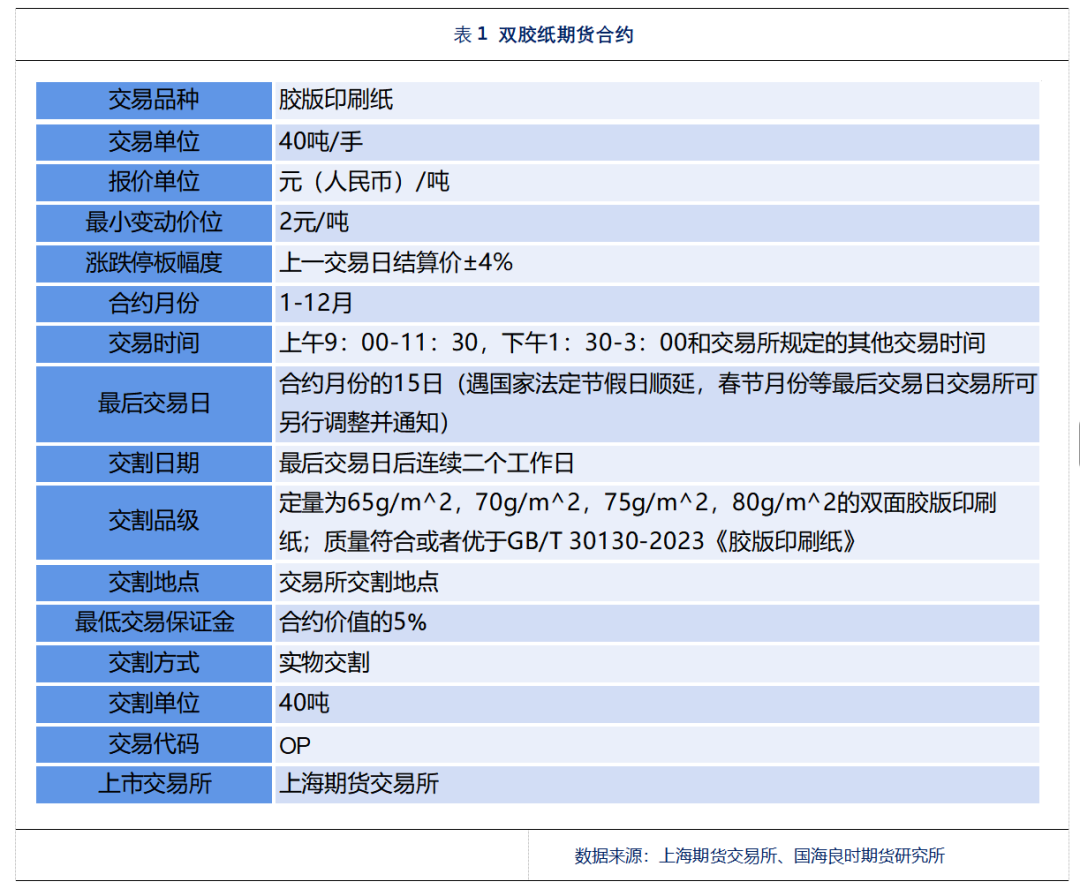The width and height of the screenshot is (1080, 889).
Task: Select the '最低交易保证金' label cell
Action: [154, 623]
